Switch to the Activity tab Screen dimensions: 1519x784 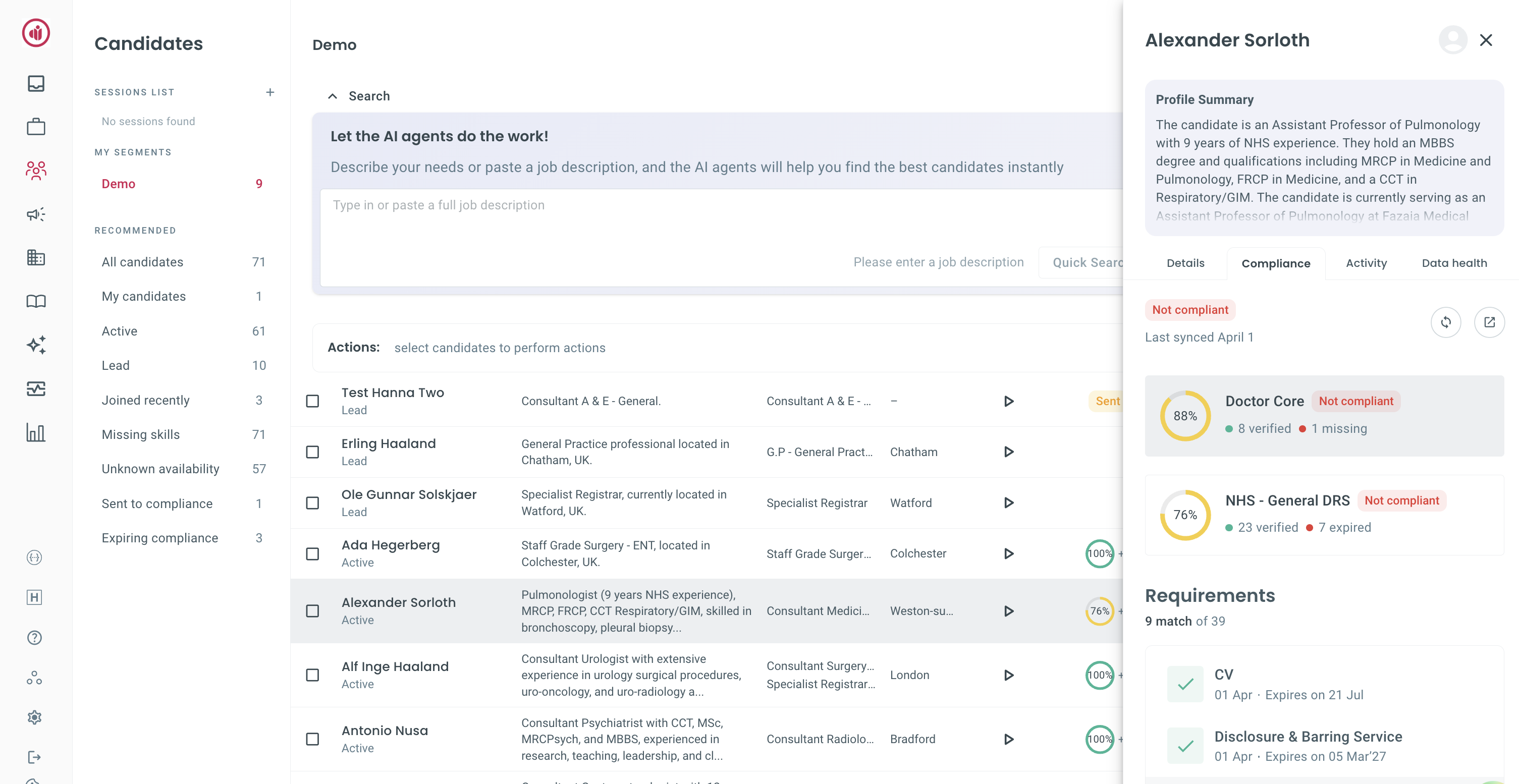pyautogui.click(x=1366, y=263)
